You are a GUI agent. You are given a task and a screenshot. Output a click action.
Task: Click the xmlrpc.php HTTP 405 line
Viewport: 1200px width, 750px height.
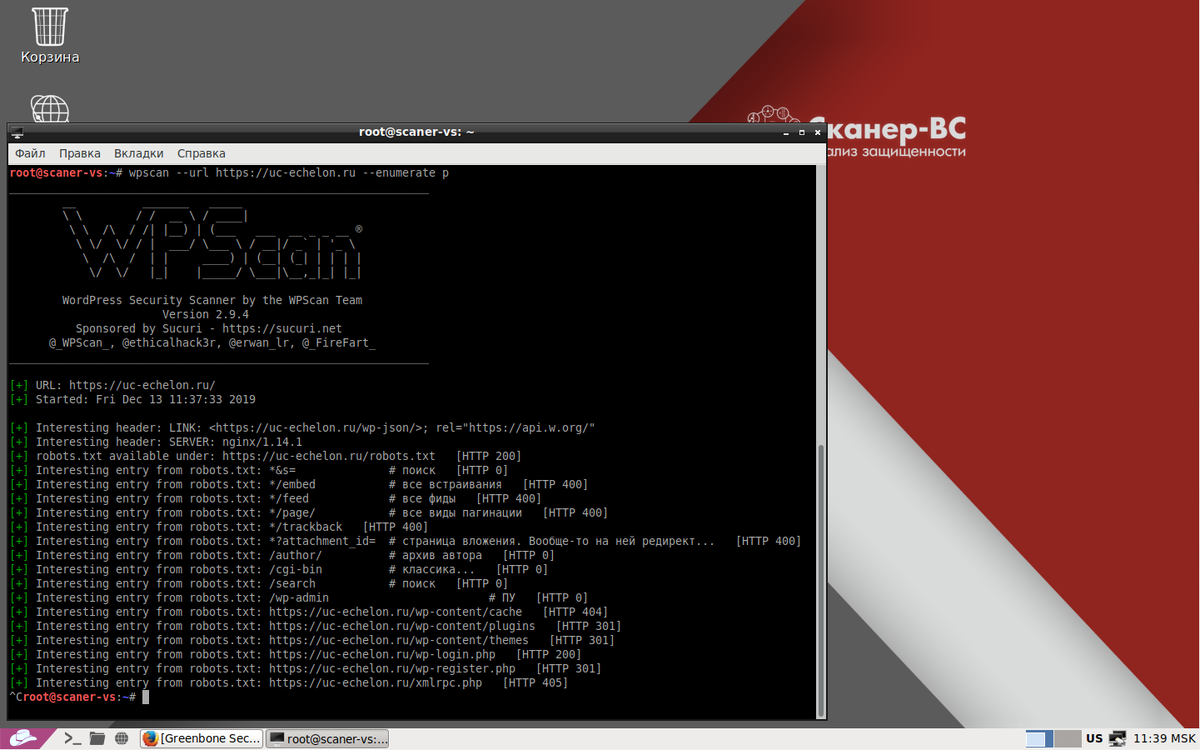click(x=289, y=683)
